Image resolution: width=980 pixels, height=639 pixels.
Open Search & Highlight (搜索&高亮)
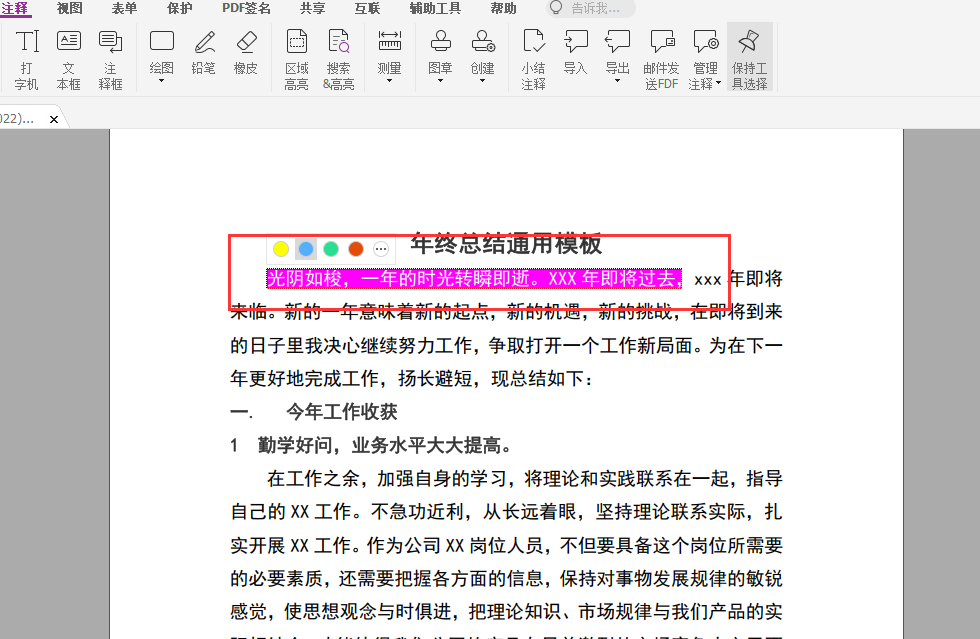(x=339, y=59)
